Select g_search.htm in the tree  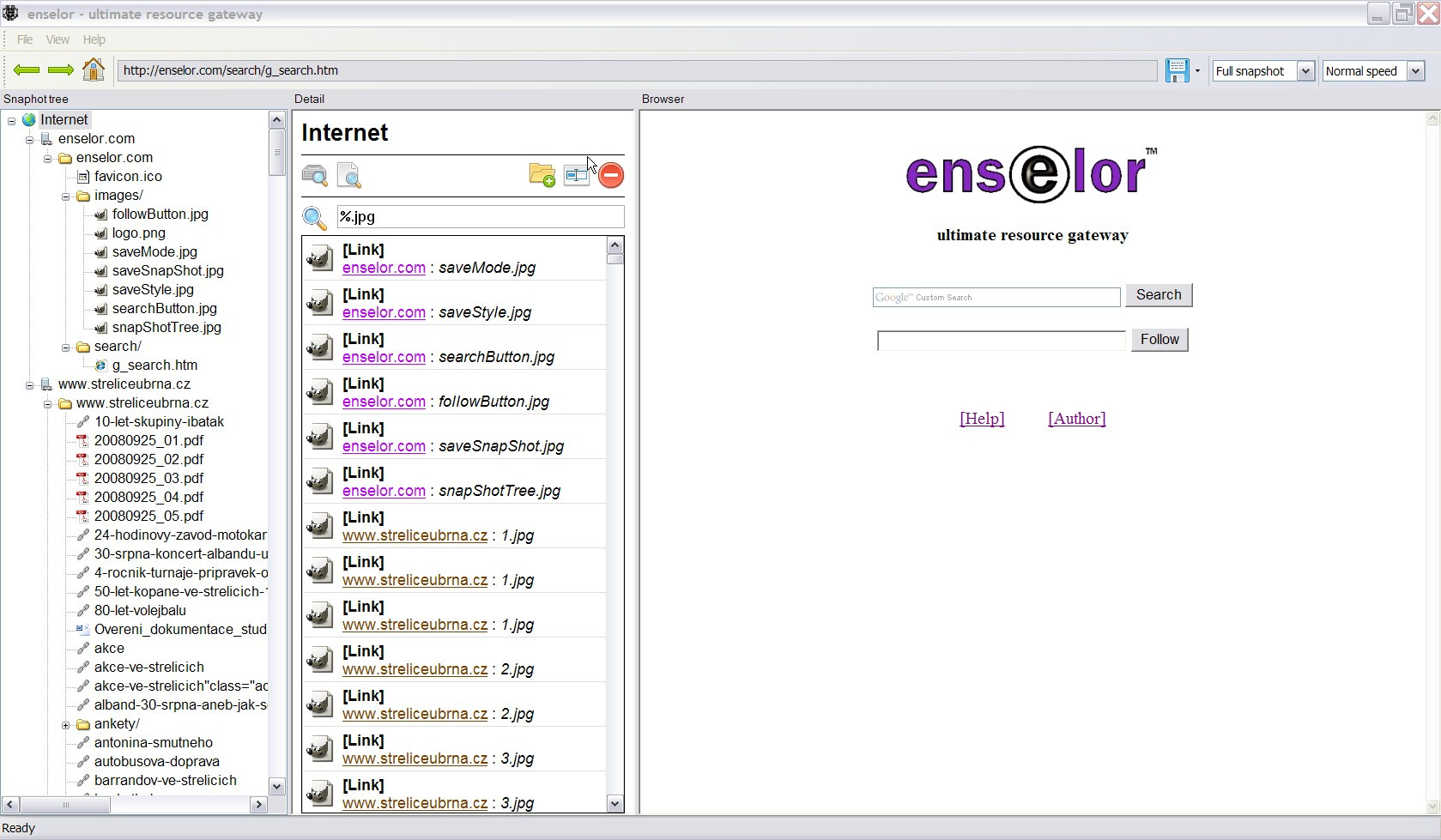pos(154,365)
